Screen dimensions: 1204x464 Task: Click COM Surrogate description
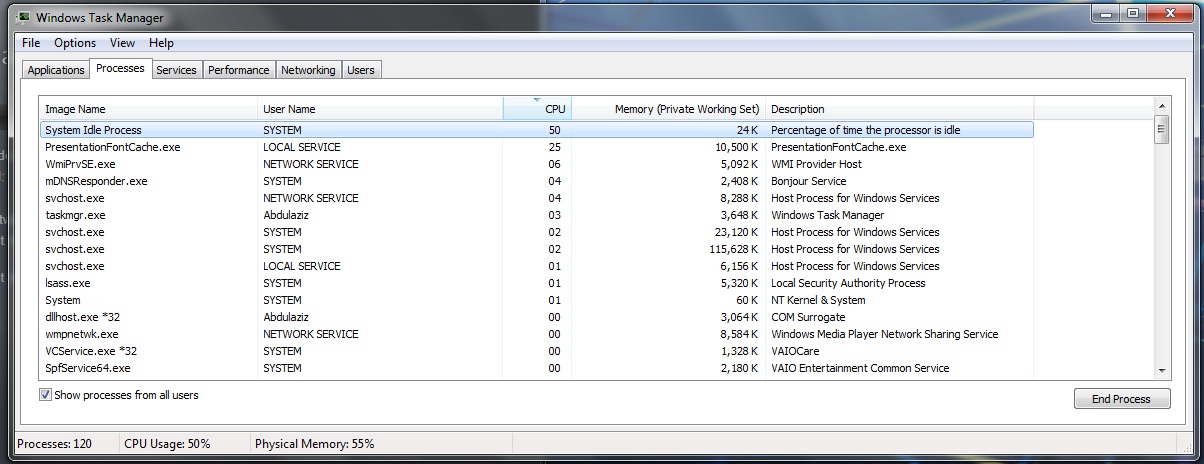click(808, 317)
